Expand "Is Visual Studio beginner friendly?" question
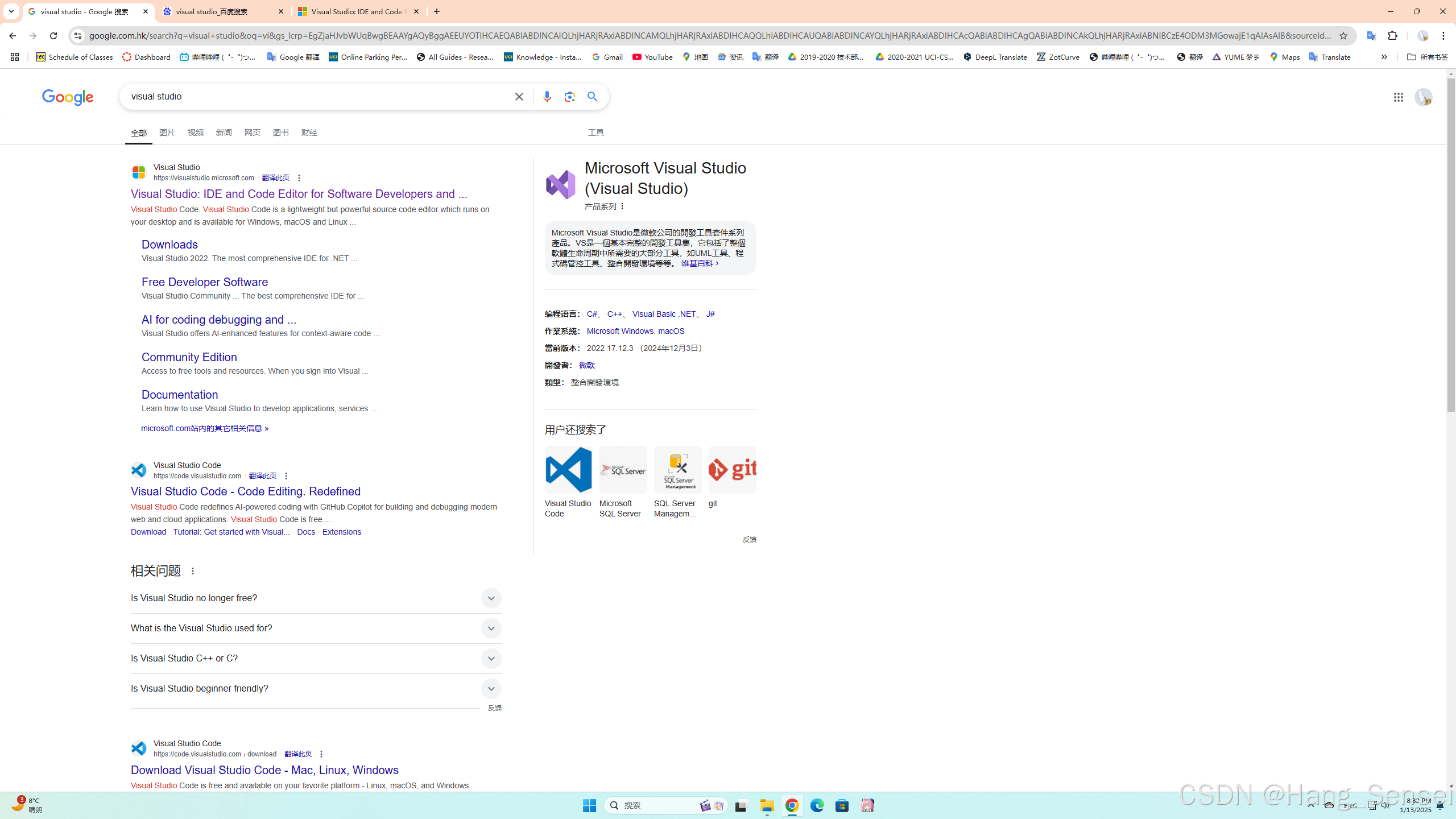The width and height of the screenshot is (1456, 819). [x=491, y=688]
